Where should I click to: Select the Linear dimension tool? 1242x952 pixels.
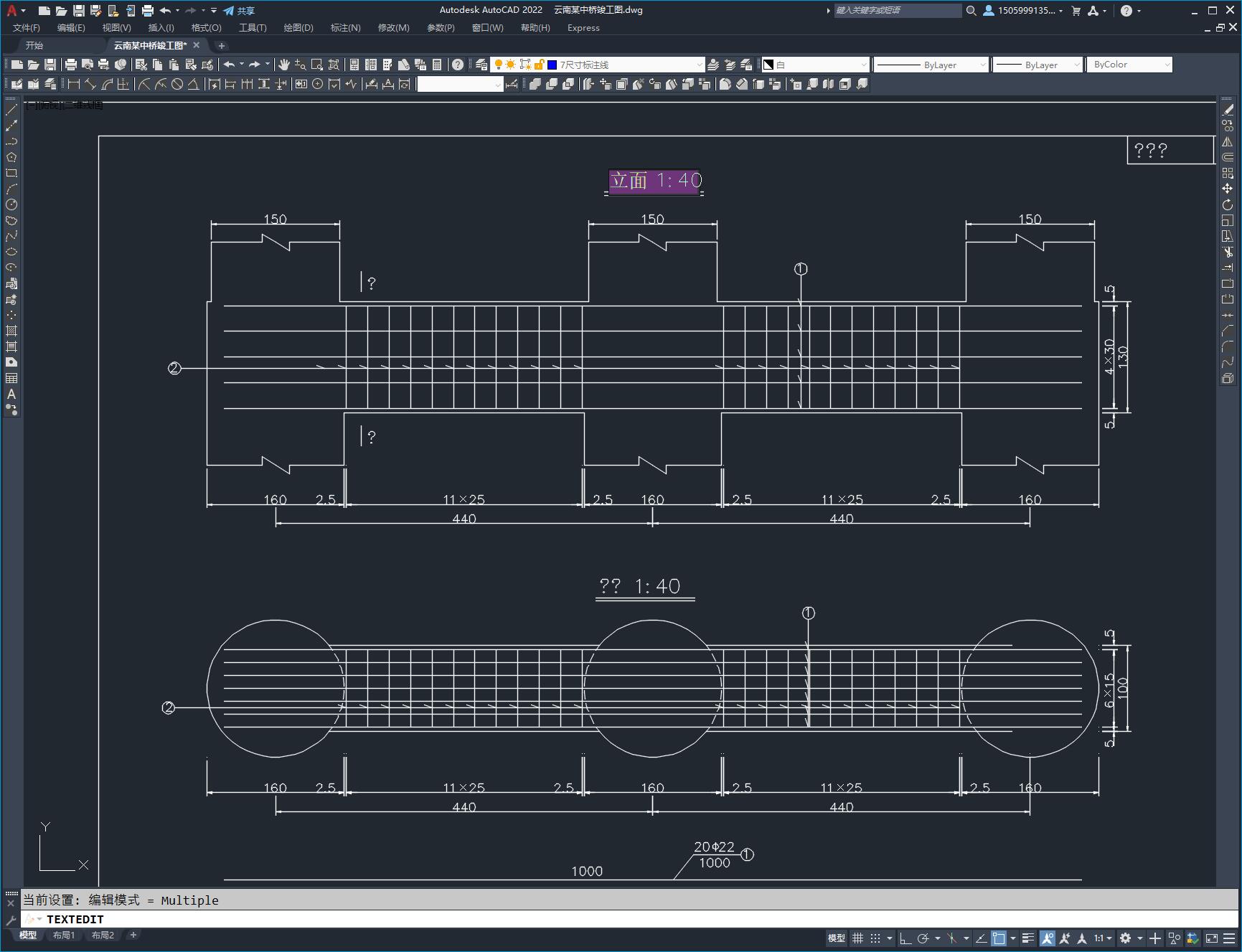click(73, 84)
